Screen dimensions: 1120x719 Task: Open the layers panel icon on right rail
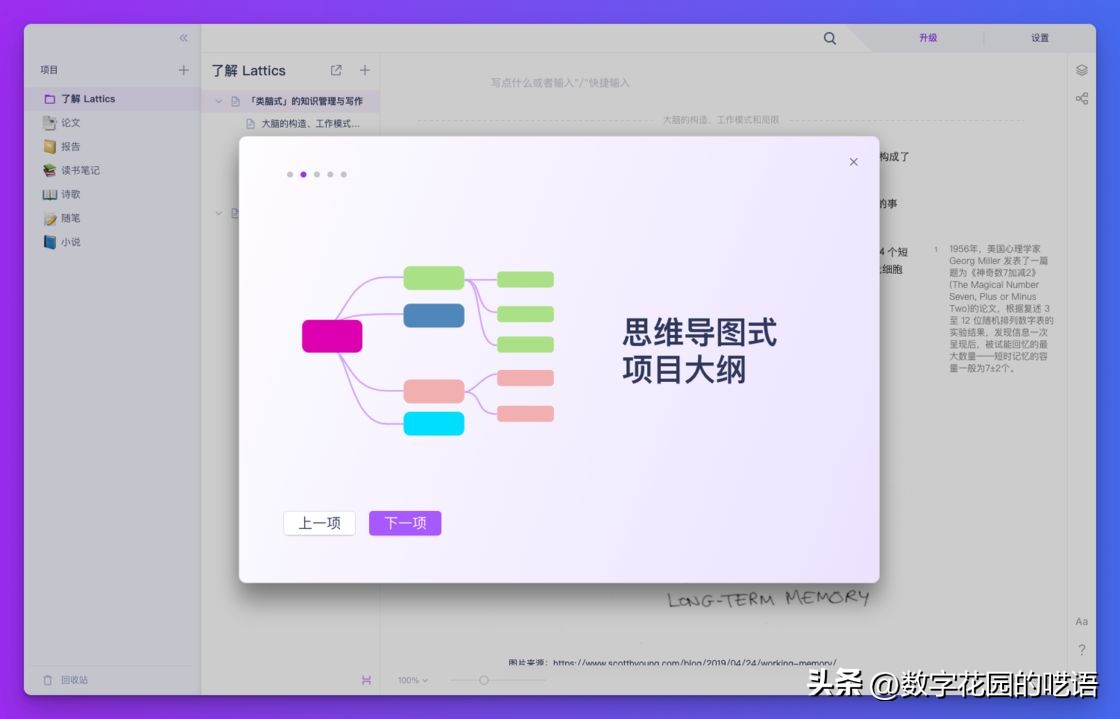click(x=1081, y=70)
